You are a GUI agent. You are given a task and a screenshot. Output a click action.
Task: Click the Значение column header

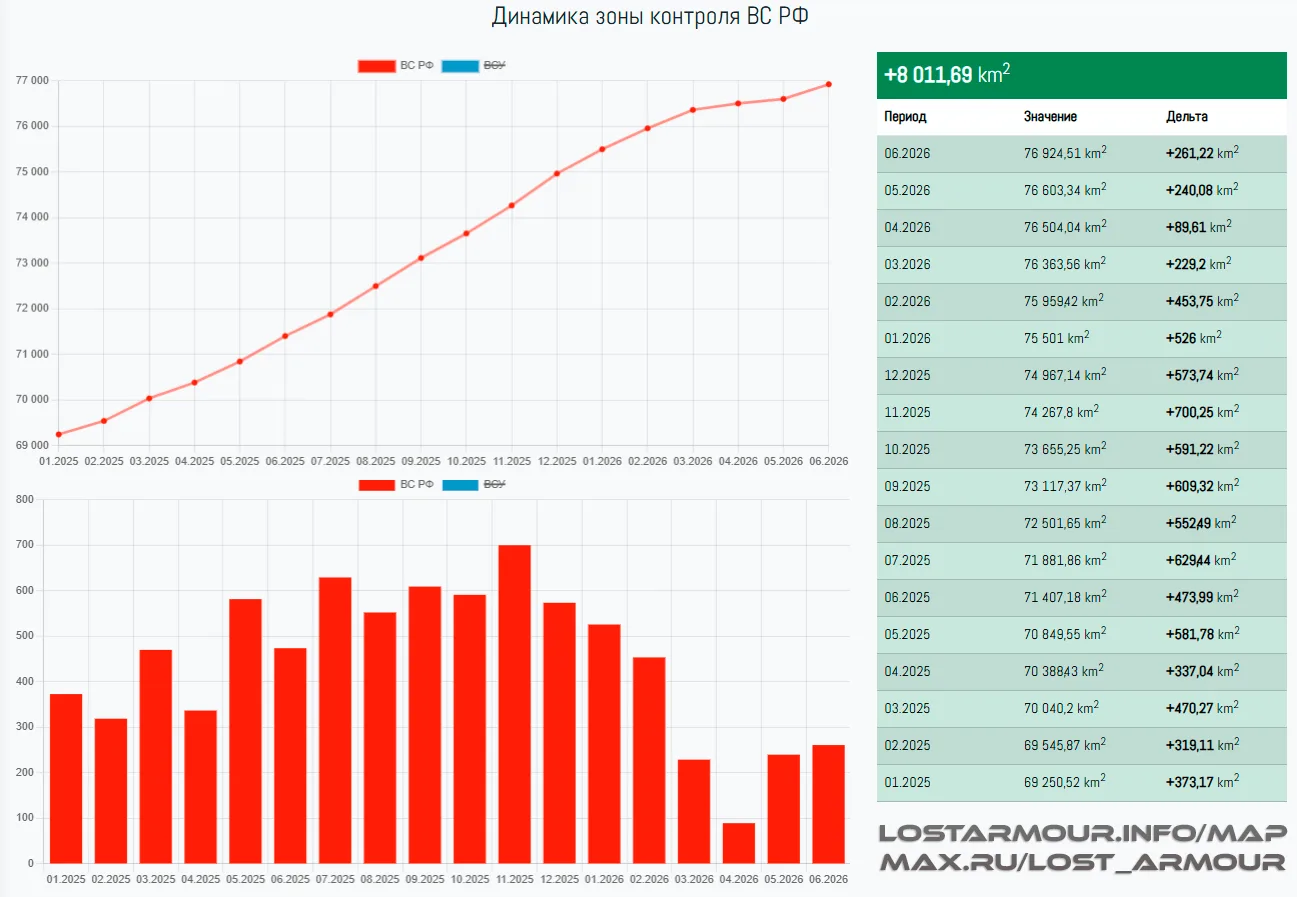[1050, 117]
